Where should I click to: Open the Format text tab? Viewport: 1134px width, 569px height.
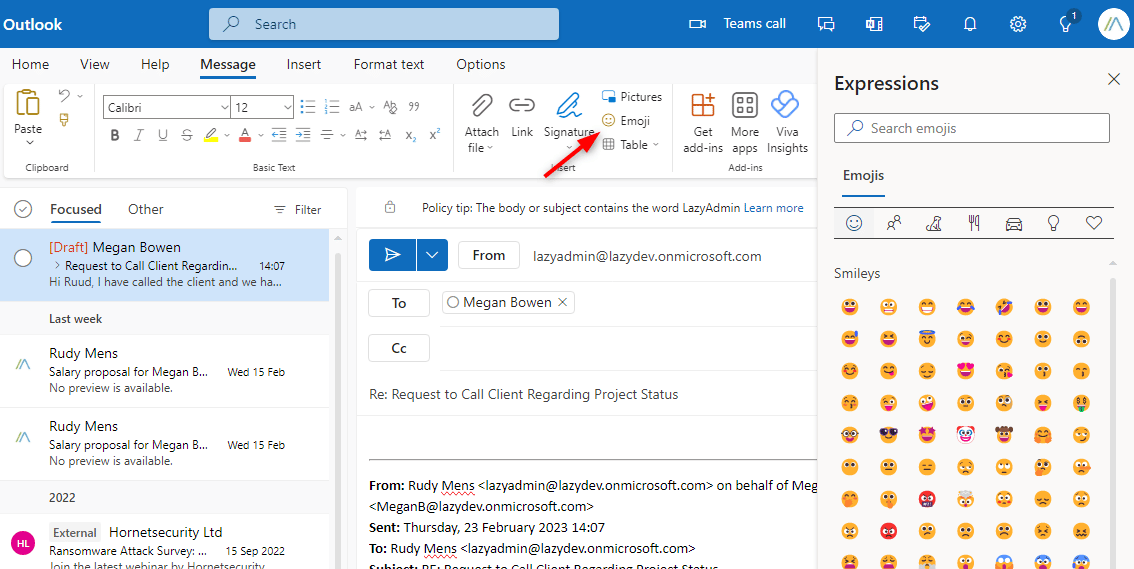(x=388, y=64)
